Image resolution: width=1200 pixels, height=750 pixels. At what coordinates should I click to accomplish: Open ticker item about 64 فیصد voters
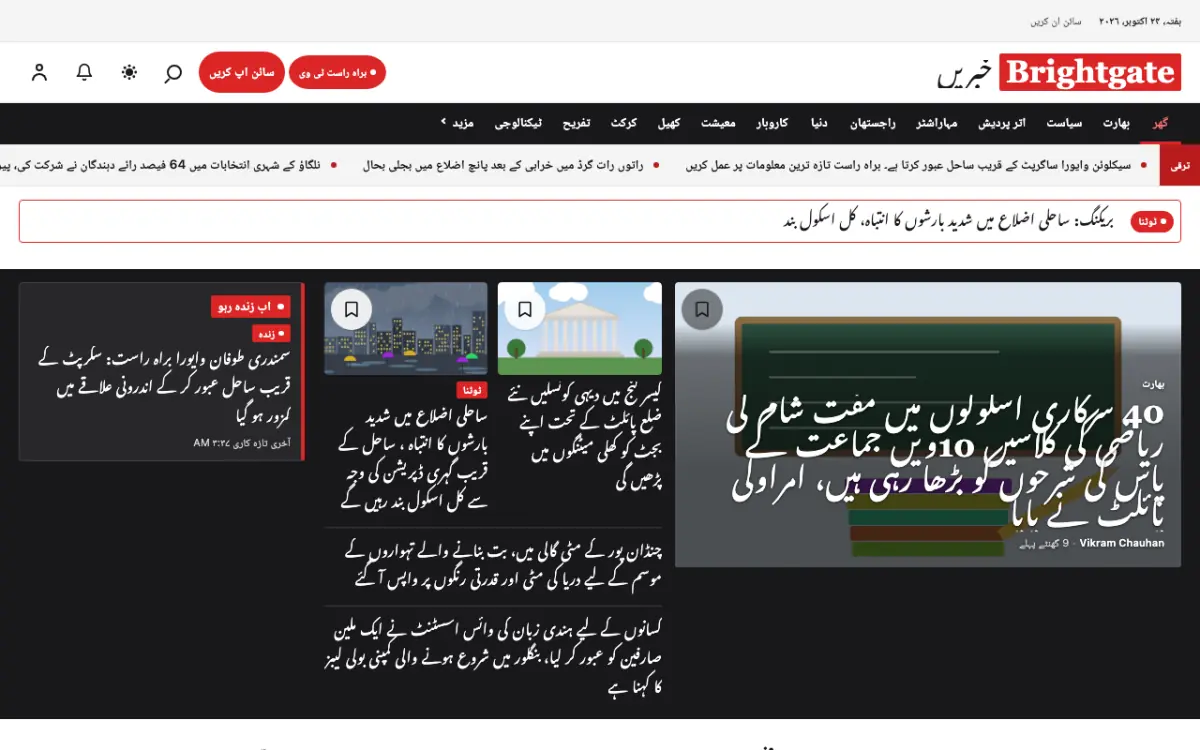click(x=160, y=165)
